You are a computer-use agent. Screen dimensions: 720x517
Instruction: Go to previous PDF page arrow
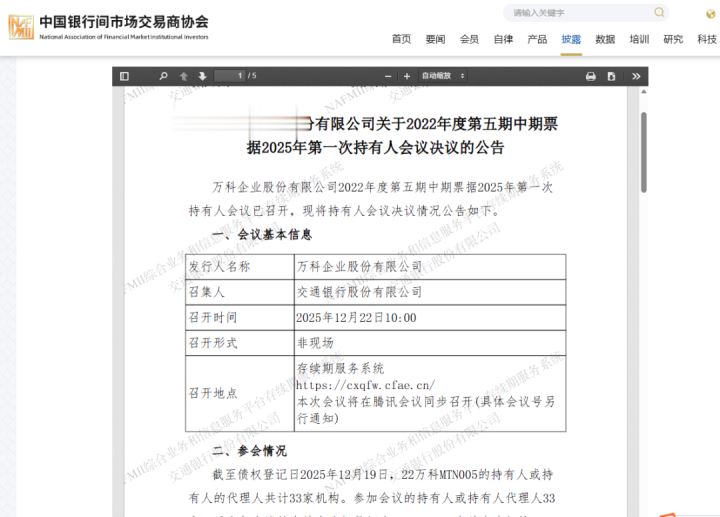184,76
